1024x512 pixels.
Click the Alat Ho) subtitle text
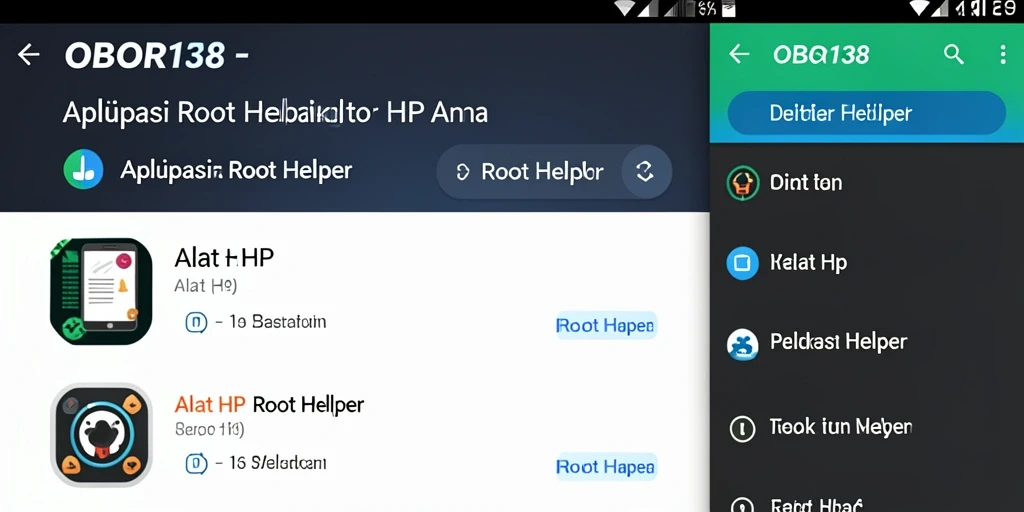[x=206, y=285]
